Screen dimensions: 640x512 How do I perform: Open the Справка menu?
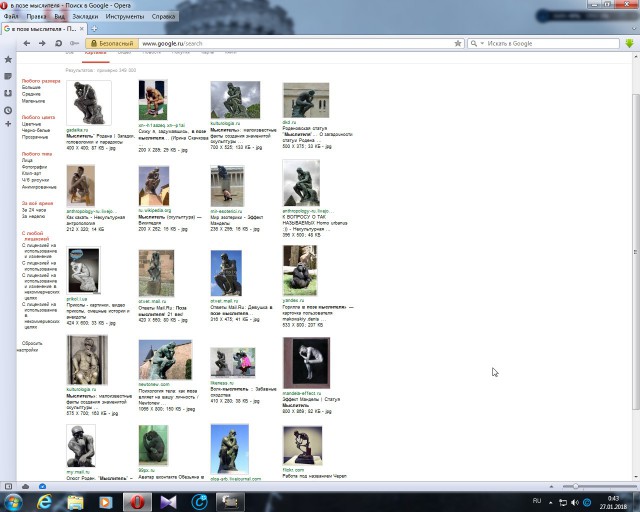[x=163, y=16]
